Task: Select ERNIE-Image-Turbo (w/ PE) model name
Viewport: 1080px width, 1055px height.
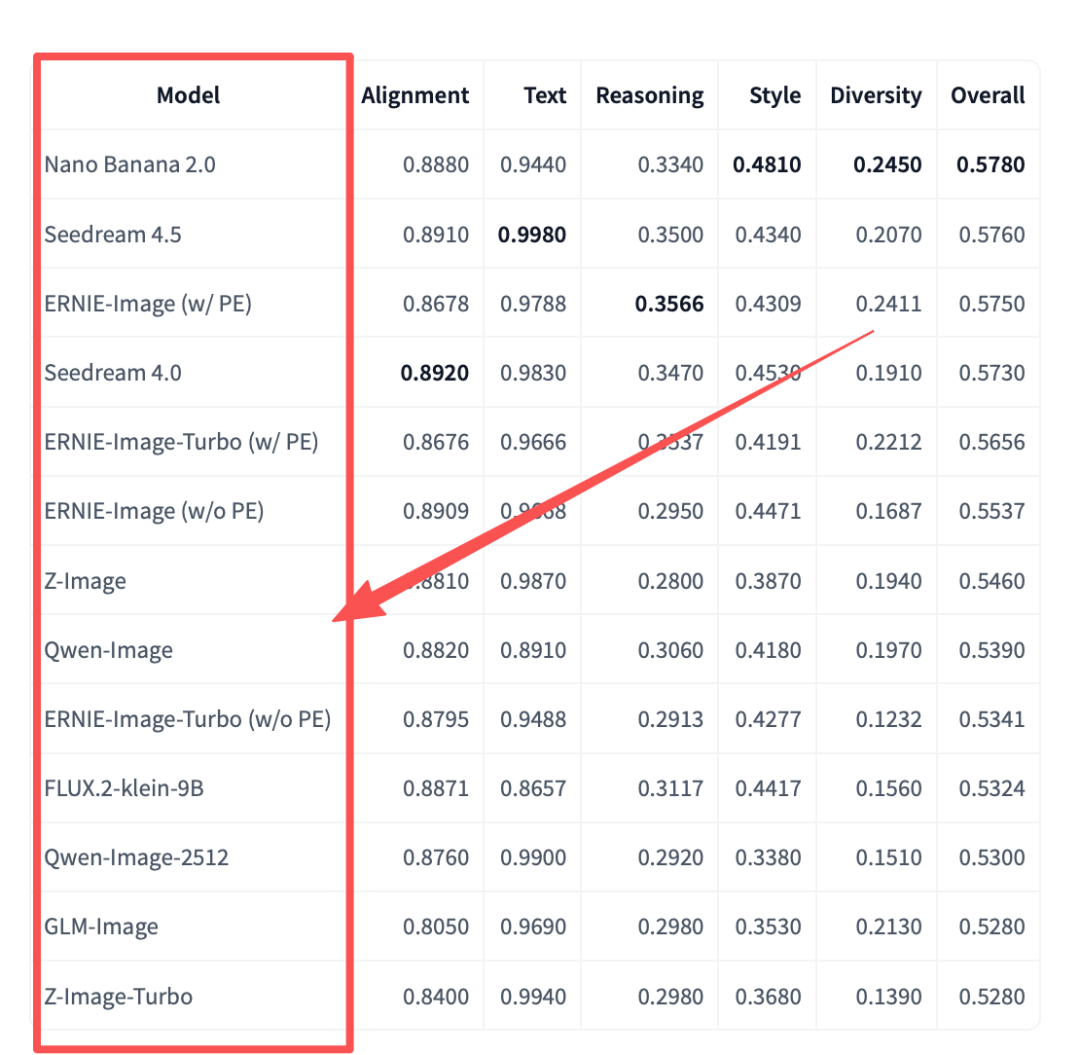Action: pyautogui.click(x=181, y=442)
